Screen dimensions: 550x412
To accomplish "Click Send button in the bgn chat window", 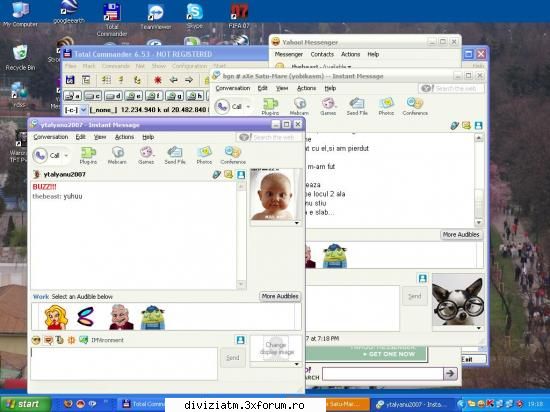I will click(414, 296).
